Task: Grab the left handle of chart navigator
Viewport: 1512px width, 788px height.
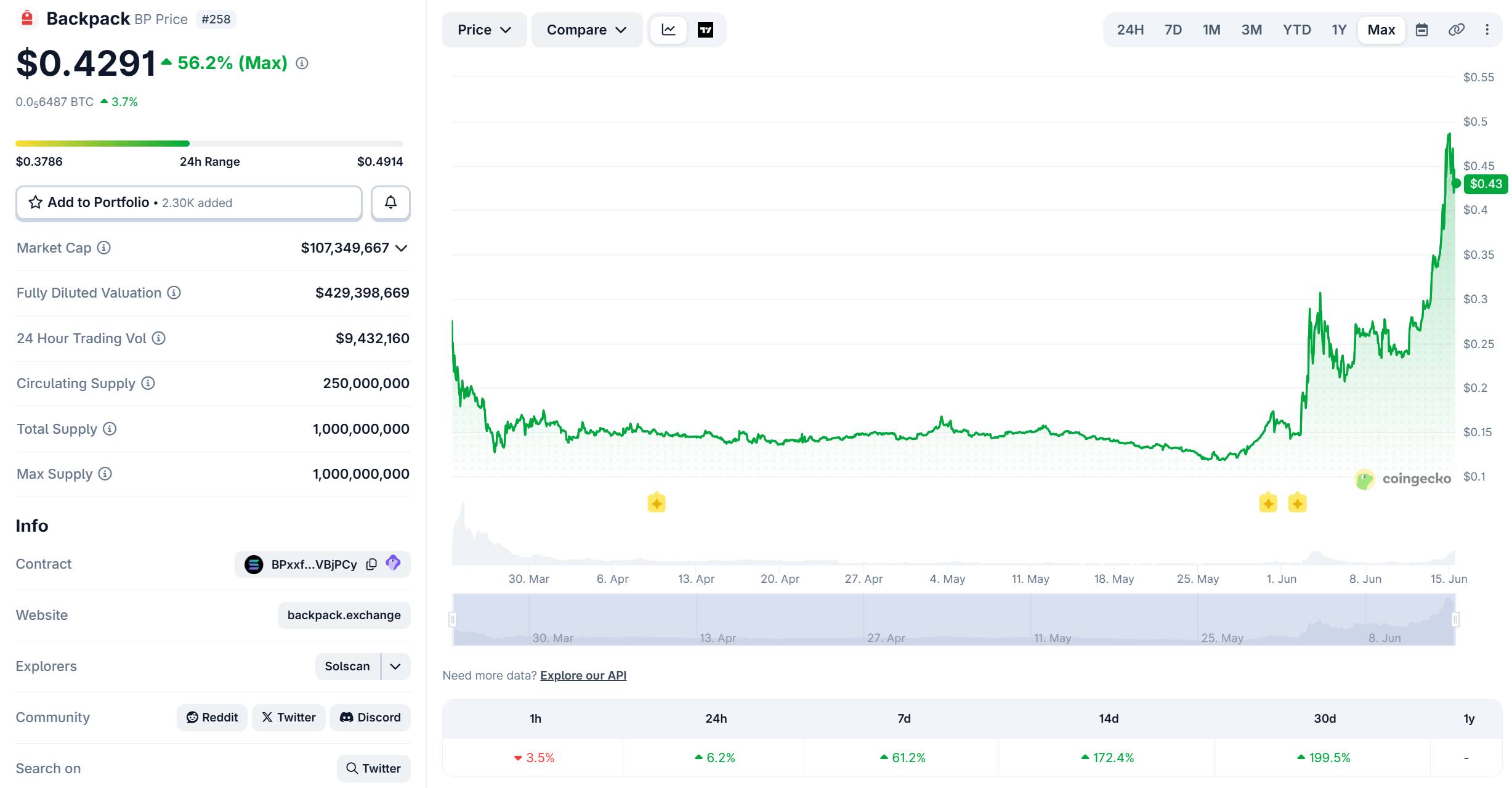Action: pos(453,619)
